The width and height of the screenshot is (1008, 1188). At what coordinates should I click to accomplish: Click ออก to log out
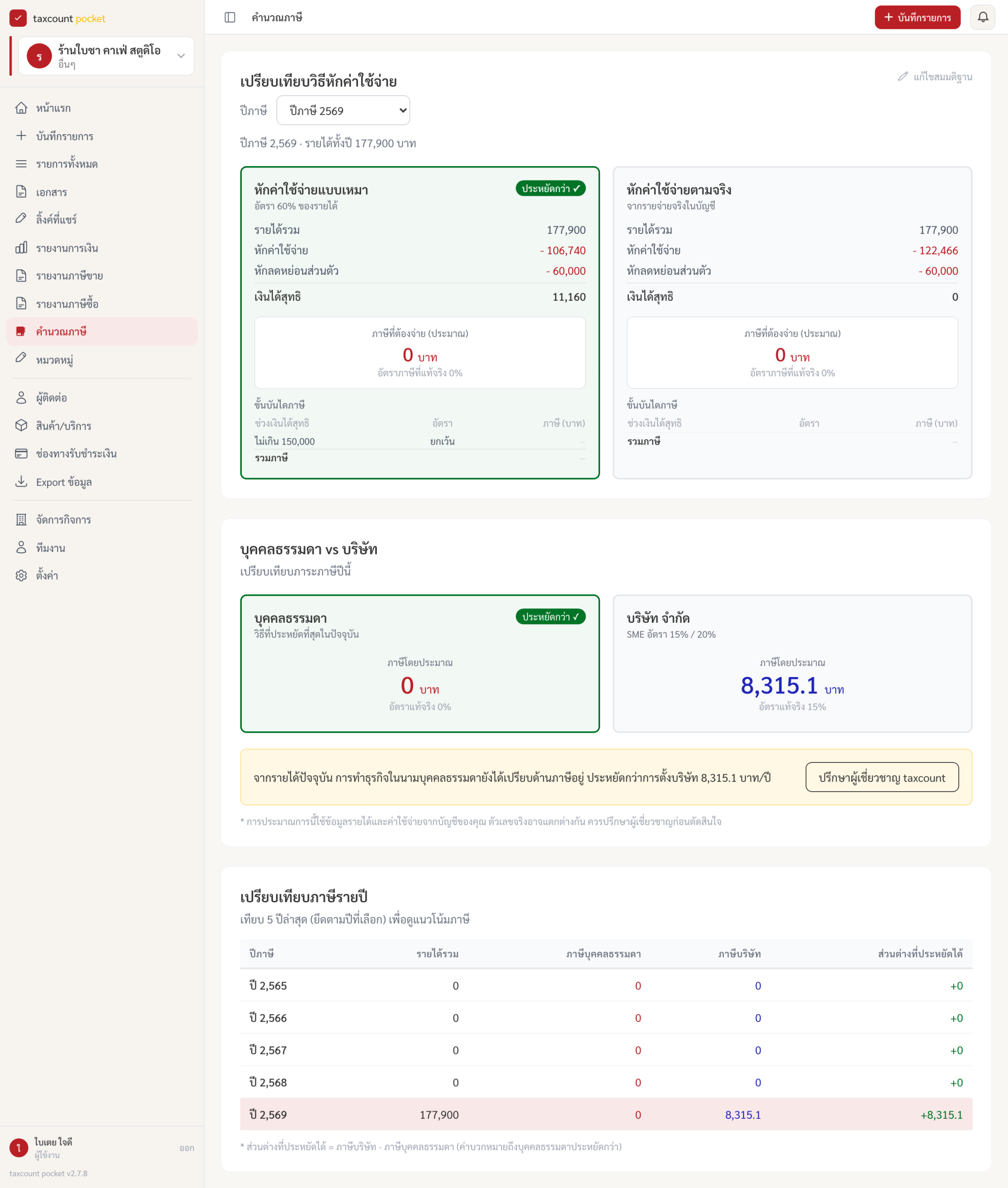(186, 1148)
